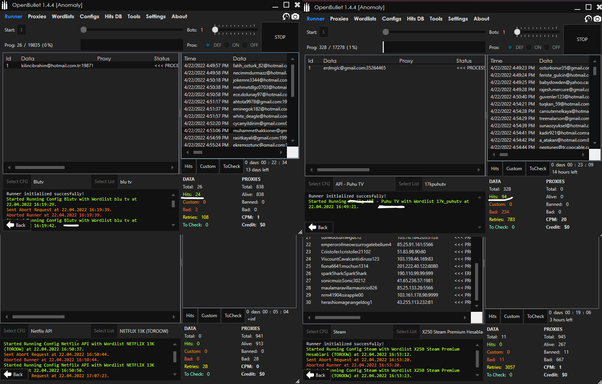The image size is (602, 384).
Task: Open About menu in right window
Action: (x=481, y=19)
